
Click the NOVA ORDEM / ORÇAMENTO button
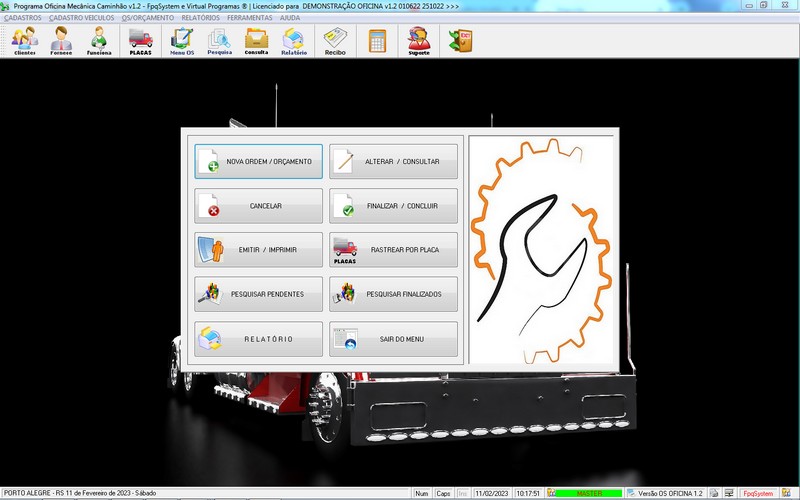[x=258, y=161]
